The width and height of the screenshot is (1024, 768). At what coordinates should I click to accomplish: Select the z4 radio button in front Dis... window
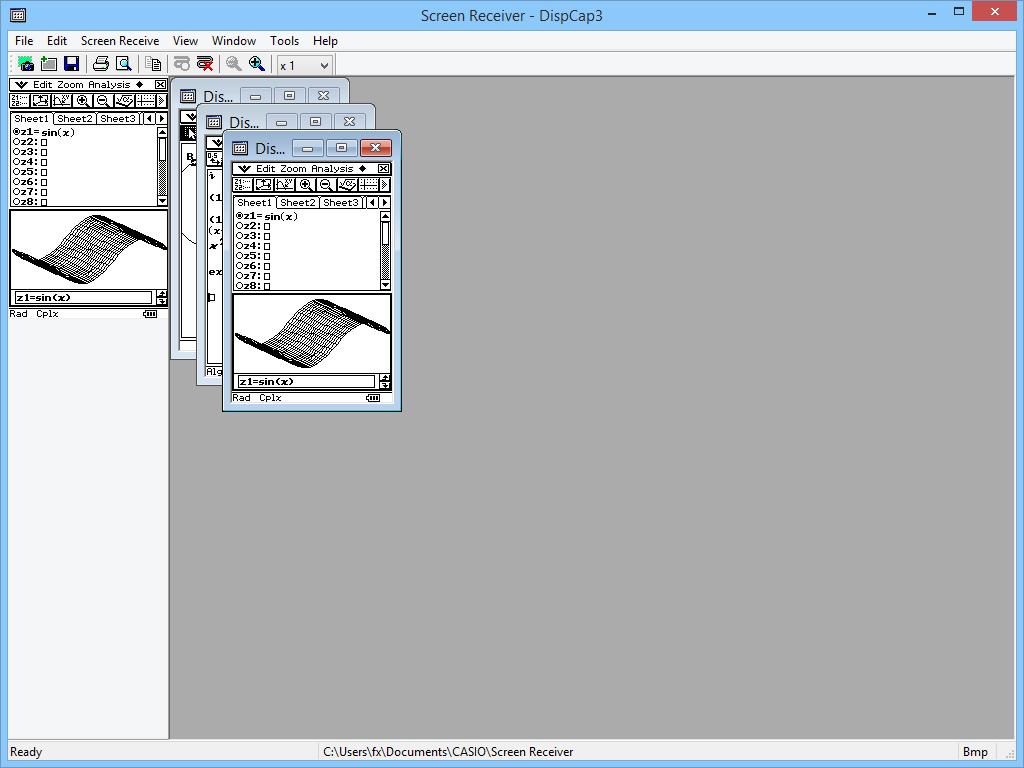click(239, 246)
